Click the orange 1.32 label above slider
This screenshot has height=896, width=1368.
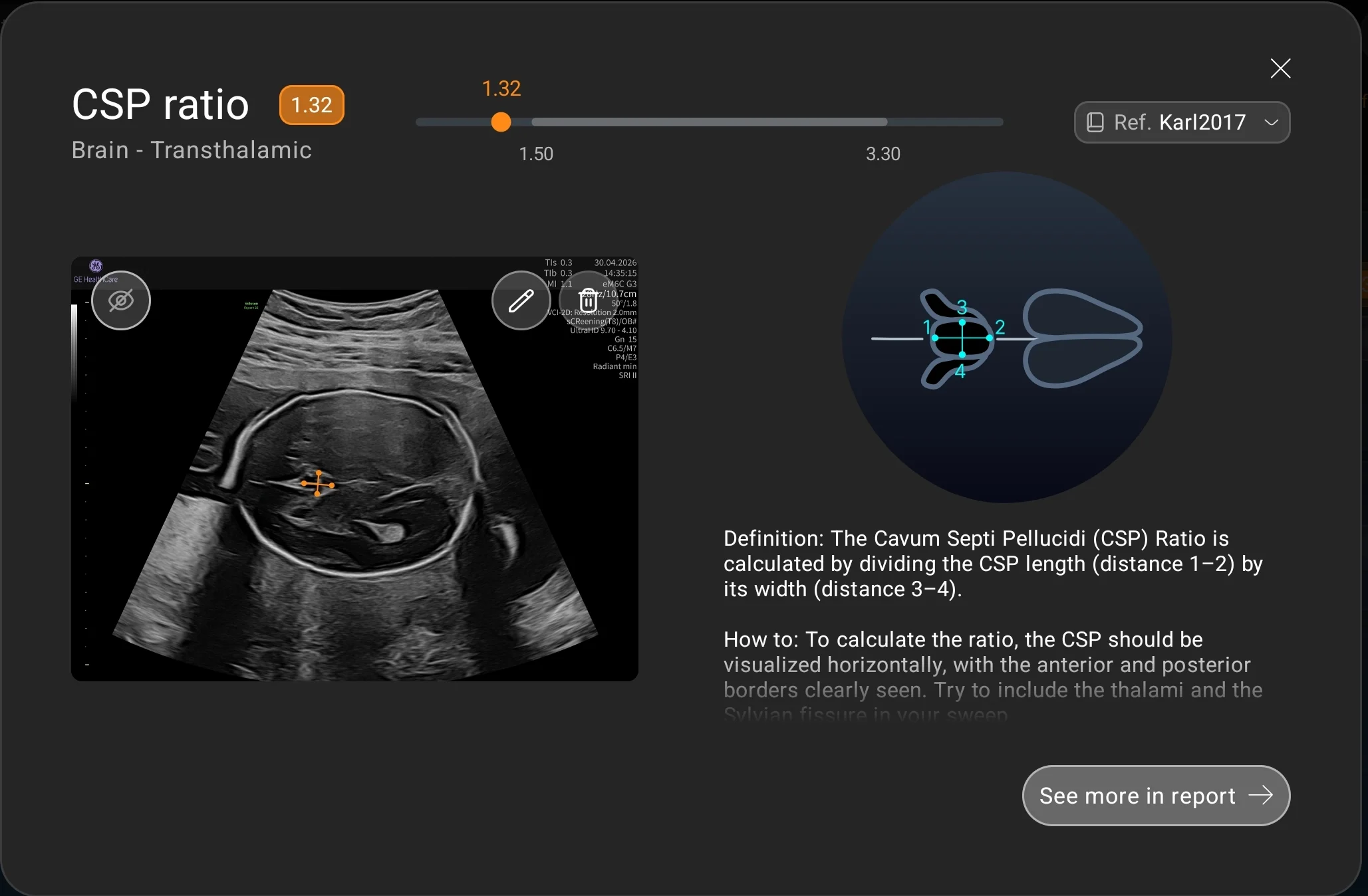point(501,88)
